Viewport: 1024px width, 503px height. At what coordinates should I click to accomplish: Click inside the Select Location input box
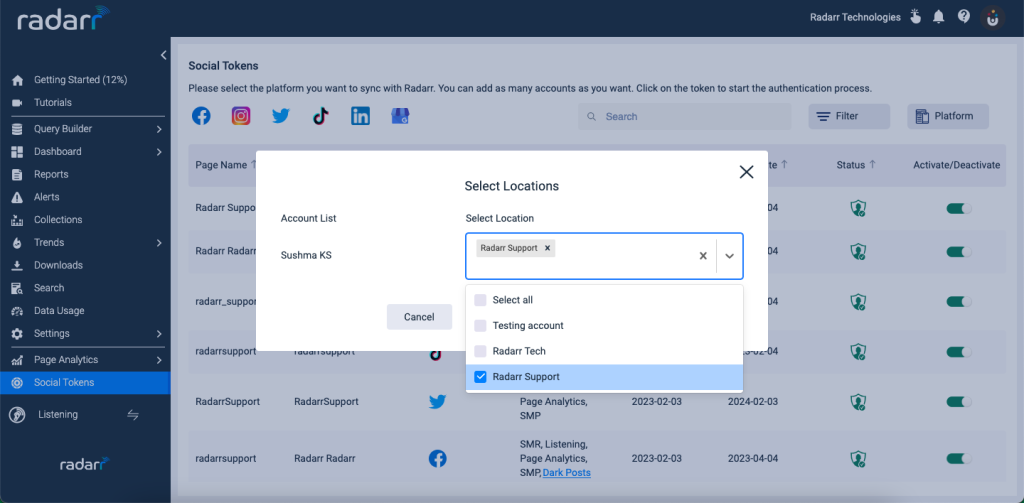604,256
